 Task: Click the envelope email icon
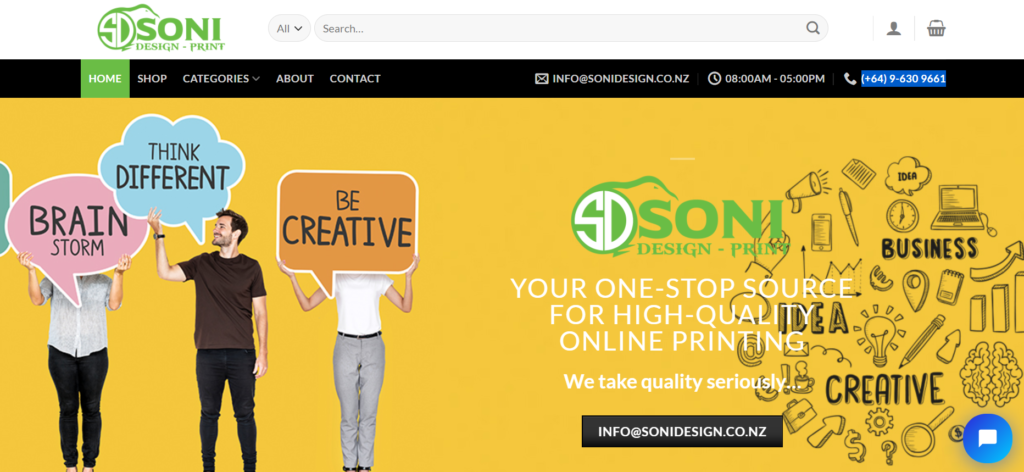541,79
